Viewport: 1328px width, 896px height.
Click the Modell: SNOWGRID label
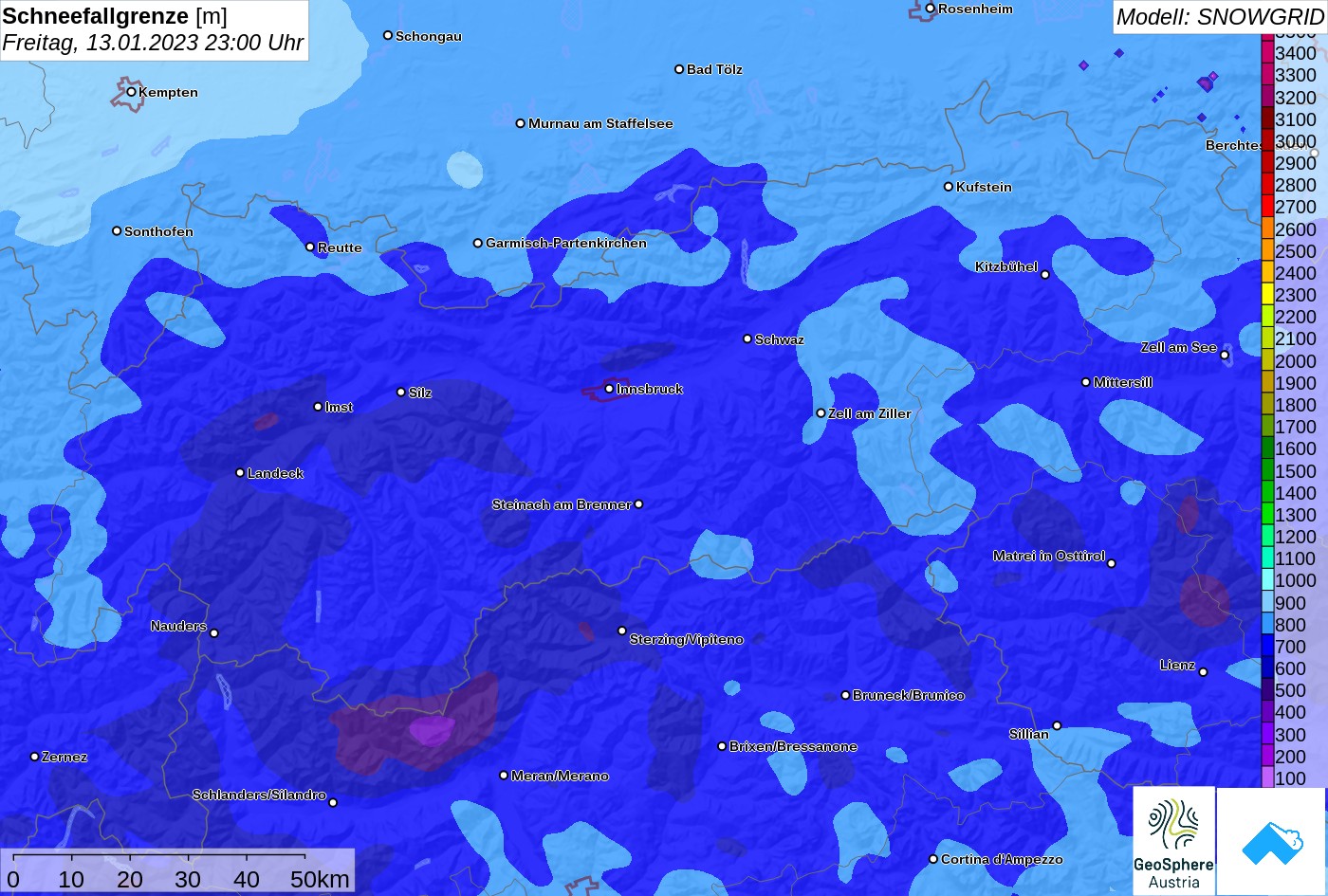pyautogui.click(x=1219, y=16)
